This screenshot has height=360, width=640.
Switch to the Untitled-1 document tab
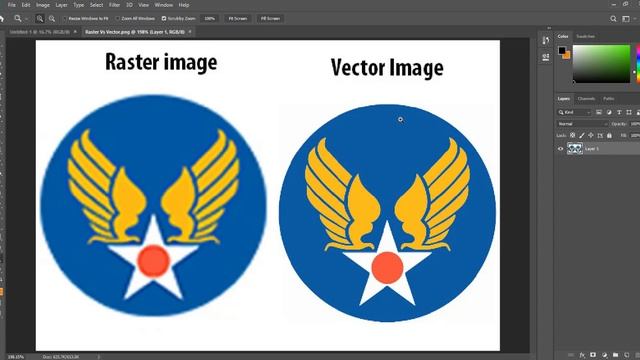point(40,31)
